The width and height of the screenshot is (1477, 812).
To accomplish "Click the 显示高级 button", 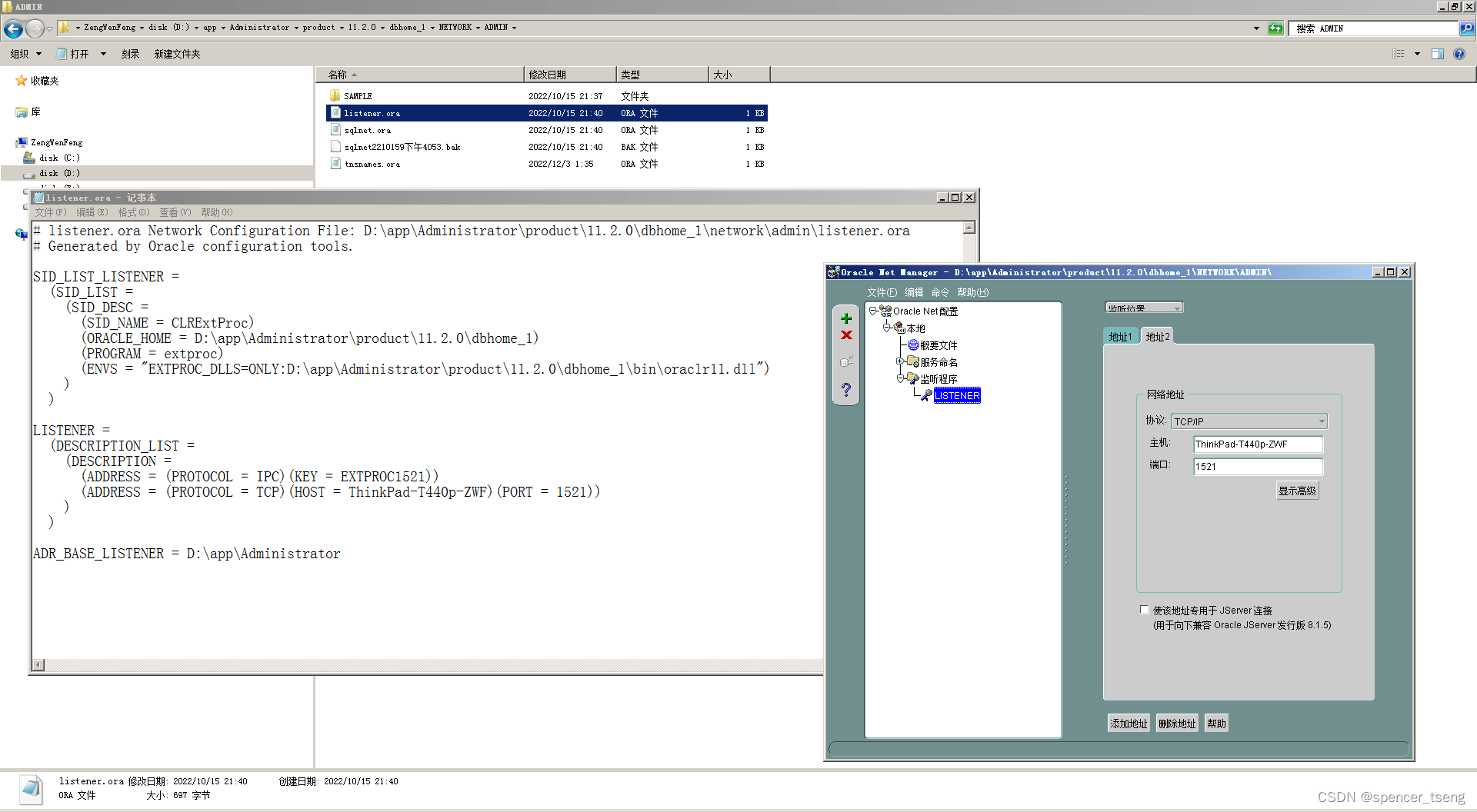I will tap(1297, 491).
